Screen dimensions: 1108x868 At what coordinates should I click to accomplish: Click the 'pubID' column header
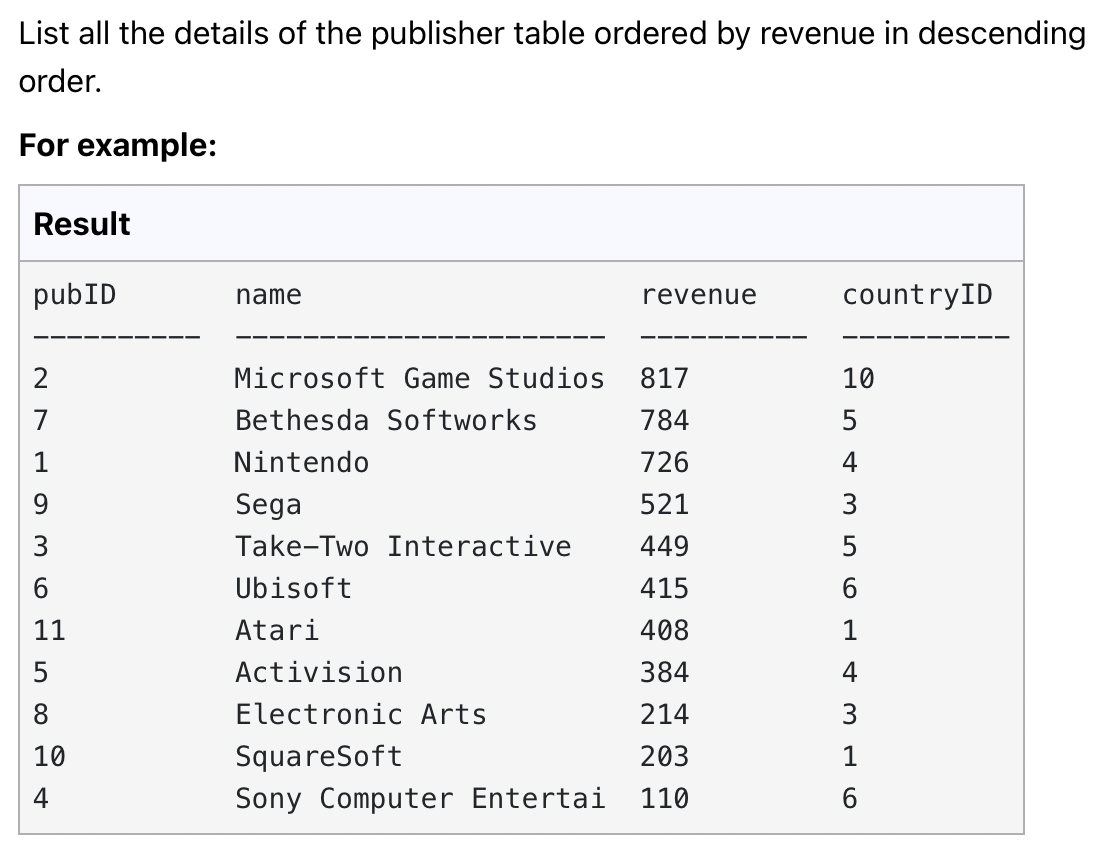(74, 295)
